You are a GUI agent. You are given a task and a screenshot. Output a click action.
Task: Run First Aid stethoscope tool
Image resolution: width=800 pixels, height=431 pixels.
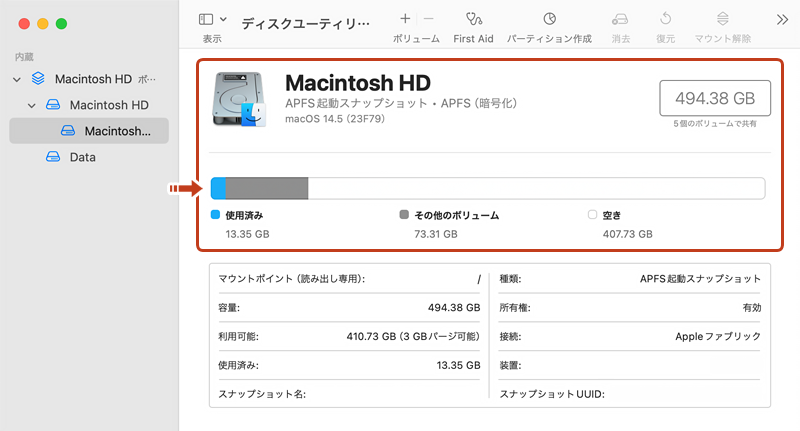tap(473, 19)
